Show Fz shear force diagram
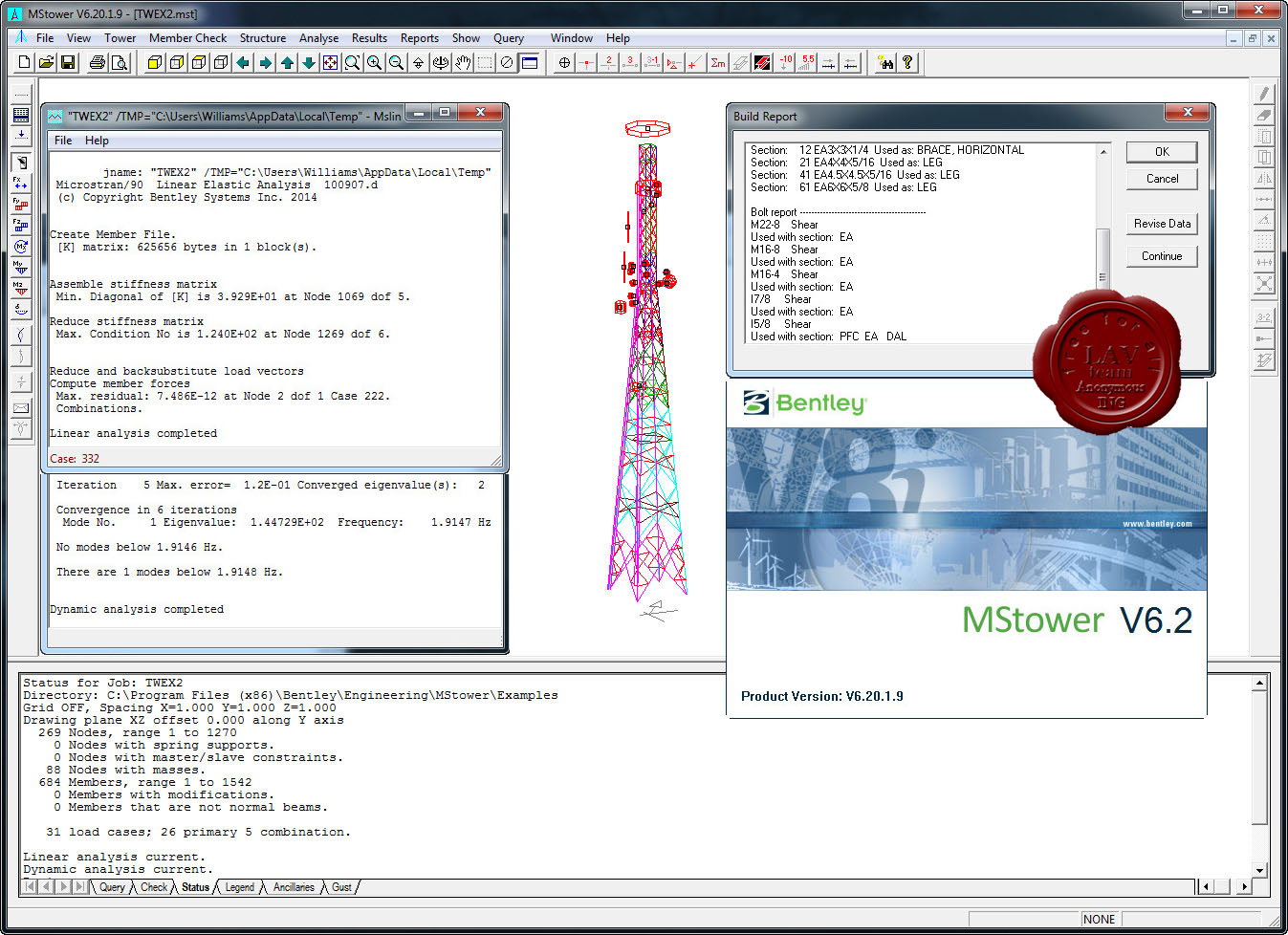 [21, 225]
